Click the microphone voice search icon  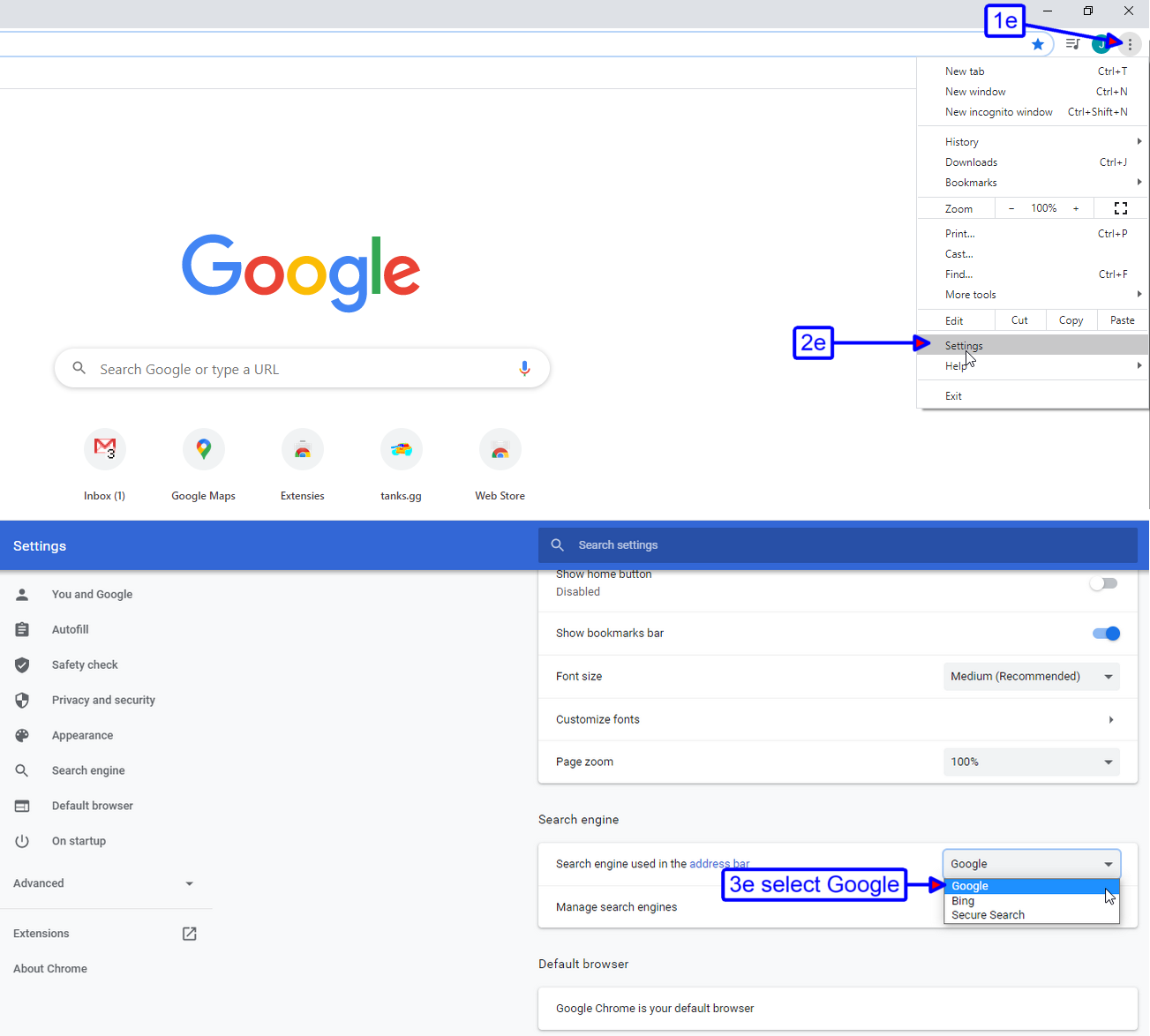pos(524,369)
